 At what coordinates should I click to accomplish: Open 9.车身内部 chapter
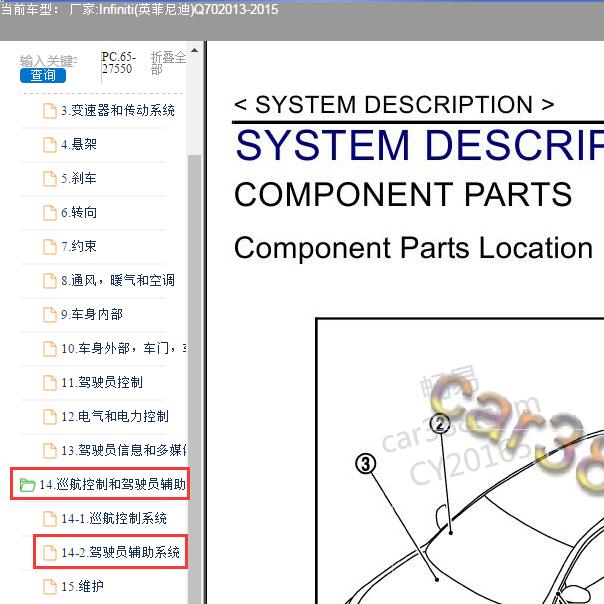pos(92,314)
